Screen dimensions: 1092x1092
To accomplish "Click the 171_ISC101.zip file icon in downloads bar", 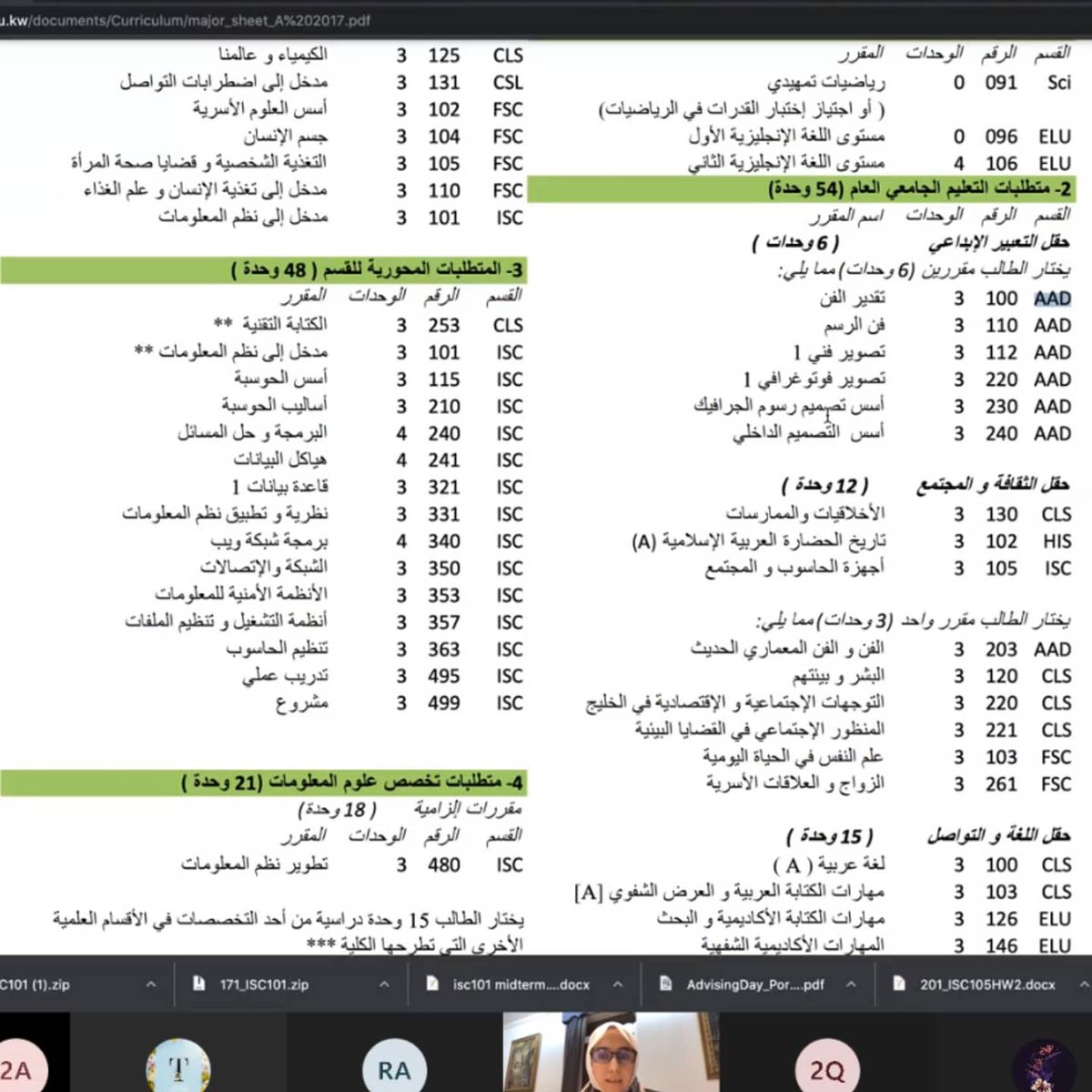I will coord(198,984).
